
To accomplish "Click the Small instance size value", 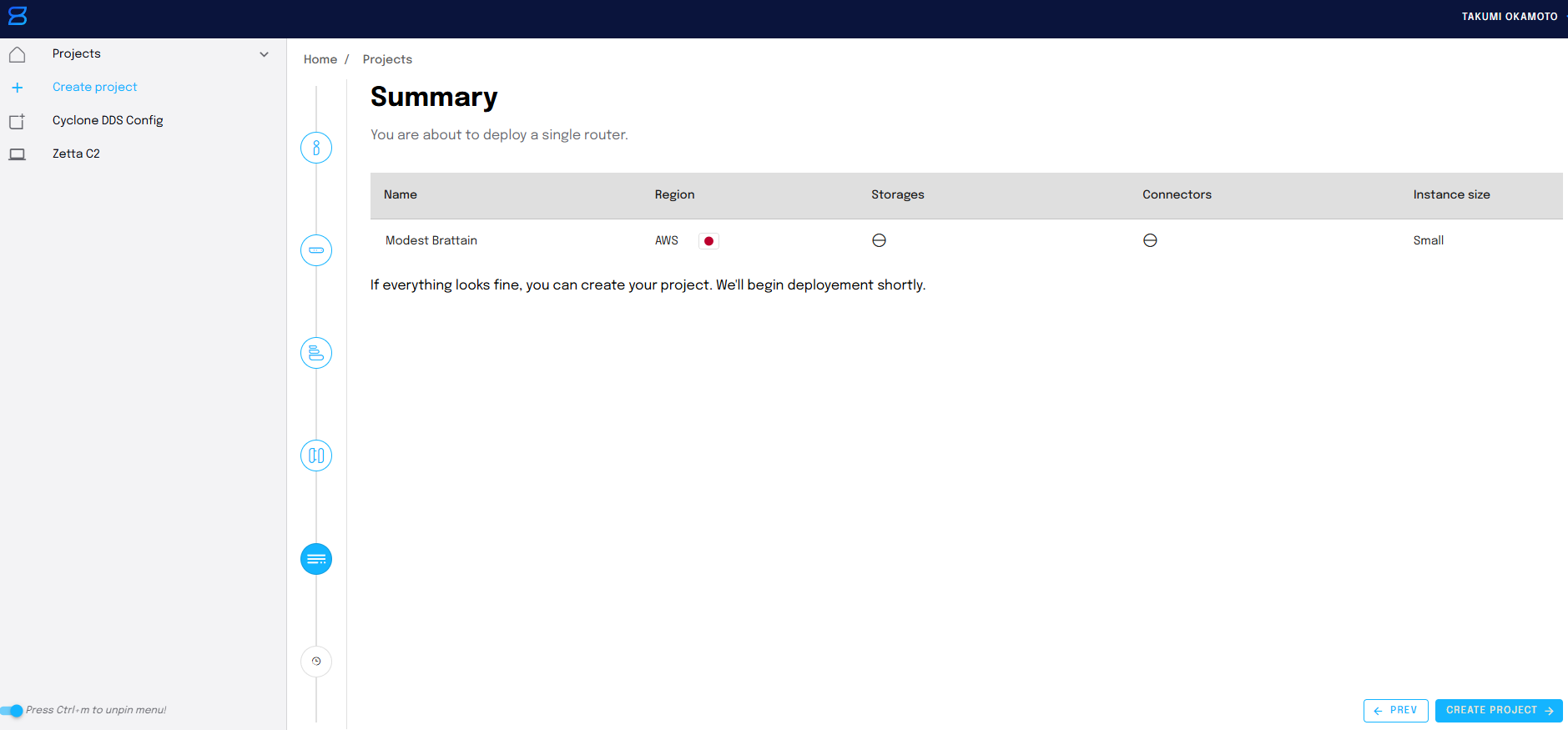I will (1428, 240).
